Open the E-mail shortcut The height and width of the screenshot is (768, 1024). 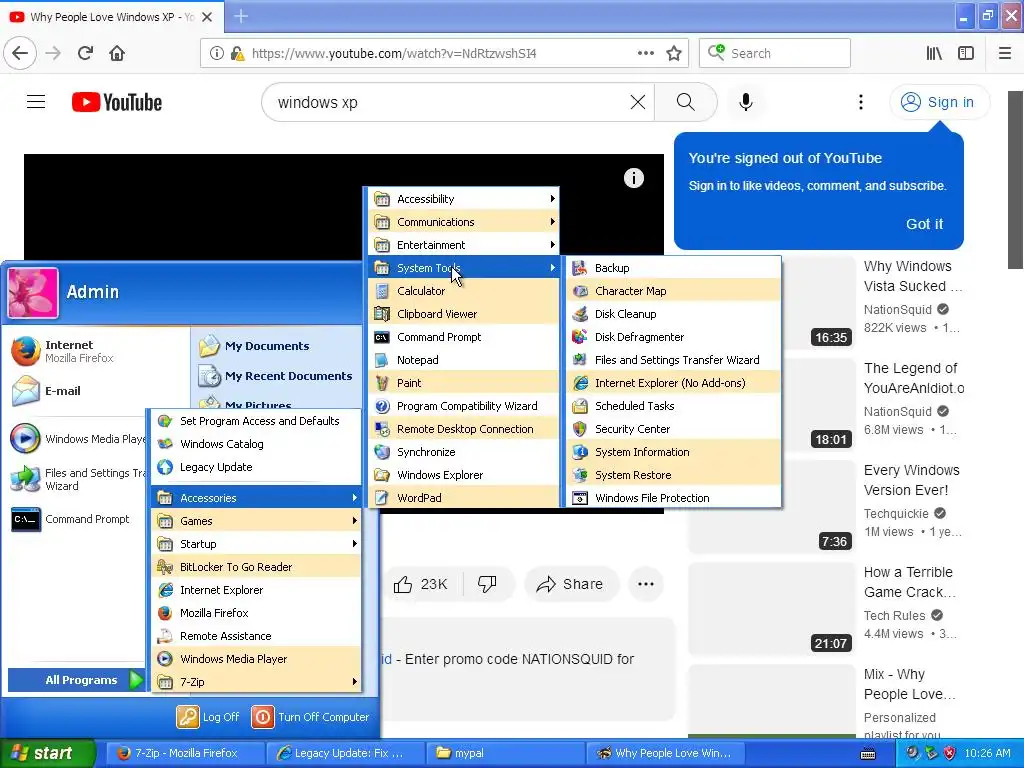pyautogui.click(x=46, y=391)
